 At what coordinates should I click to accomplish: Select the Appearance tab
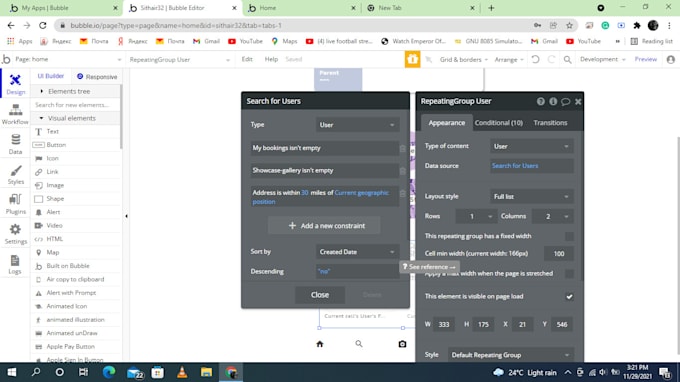(x=446, y=123)
